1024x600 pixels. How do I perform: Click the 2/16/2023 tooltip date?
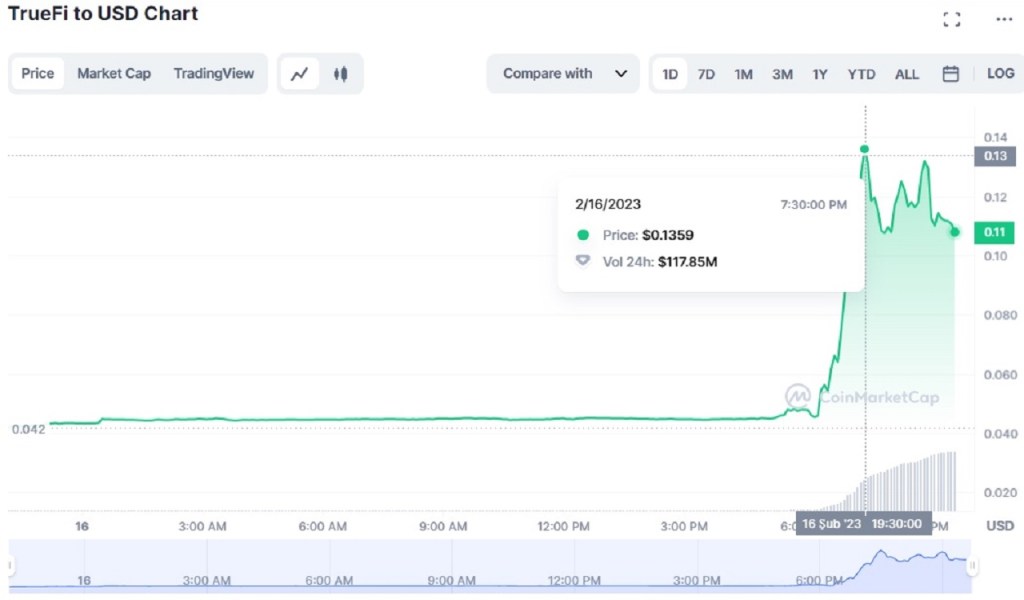607,204
